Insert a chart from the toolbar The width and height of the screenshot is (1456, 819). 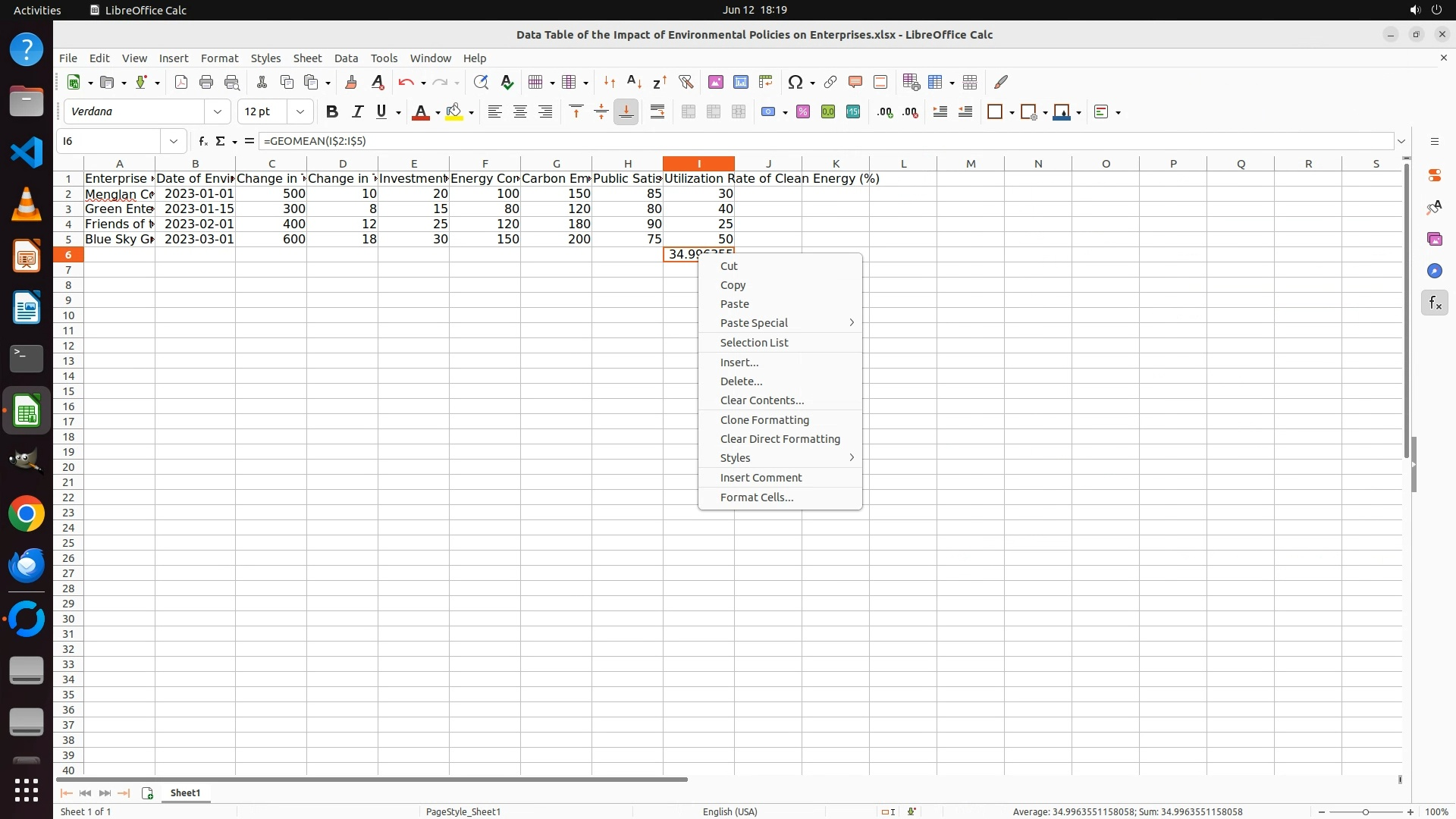click(x=740, y=82)
